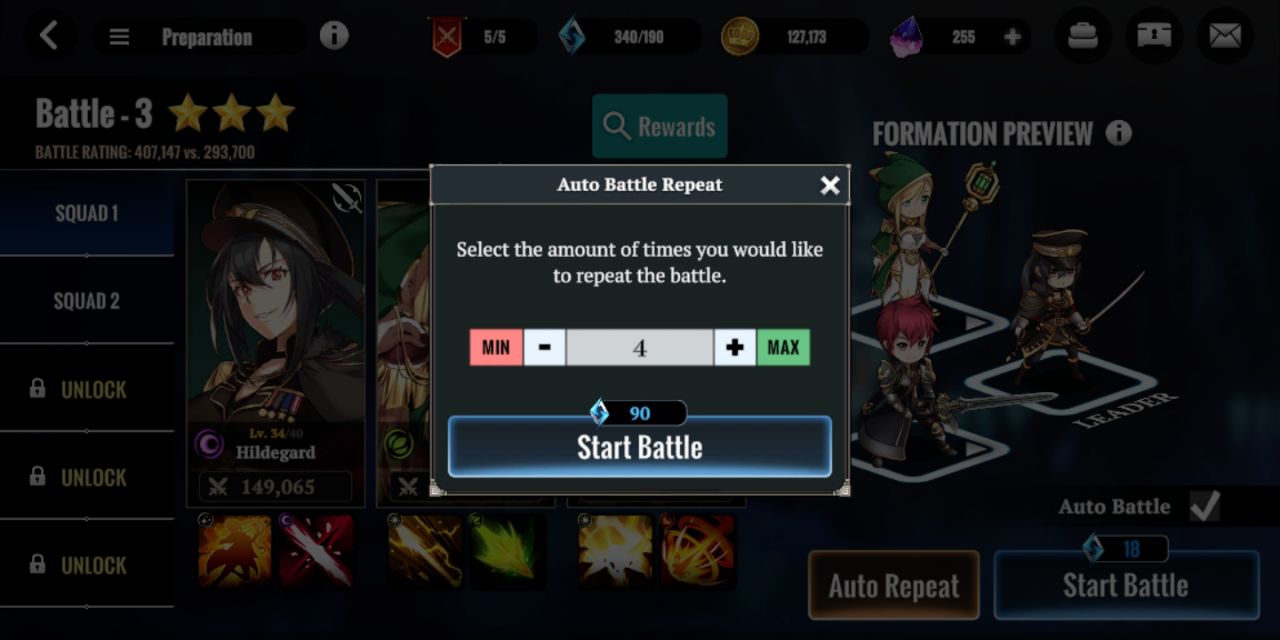Decrease the repeat count by one
Image resolution: width=1280 pixels, height=640 pixels.
pos(544,347)
